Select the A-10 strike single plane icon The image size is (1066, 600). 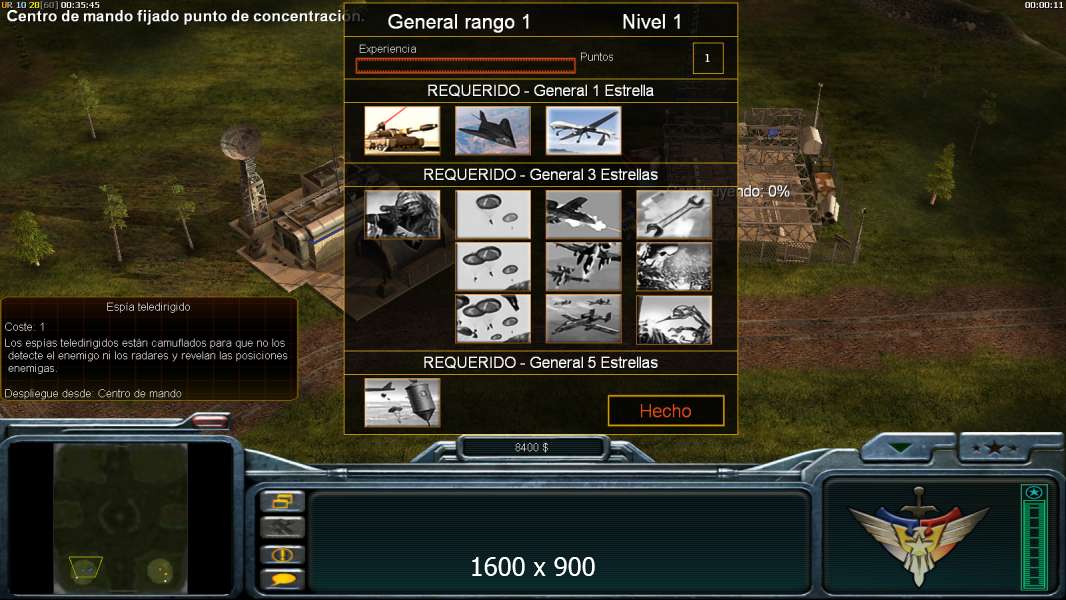[583, 214]
